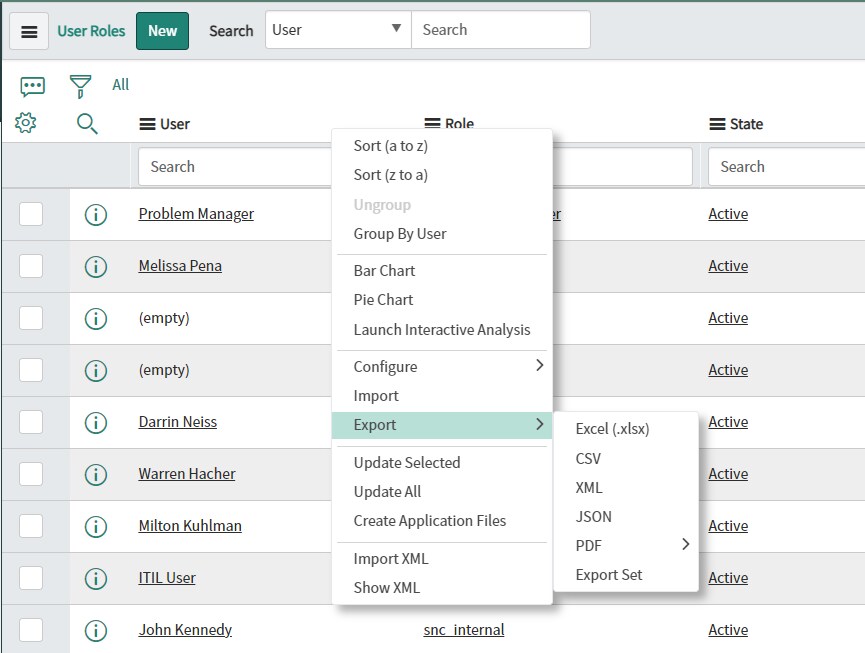This screenshot has width=865, height=653.
Task: Open the Problem Manager user link
Action: coord(196,214)
